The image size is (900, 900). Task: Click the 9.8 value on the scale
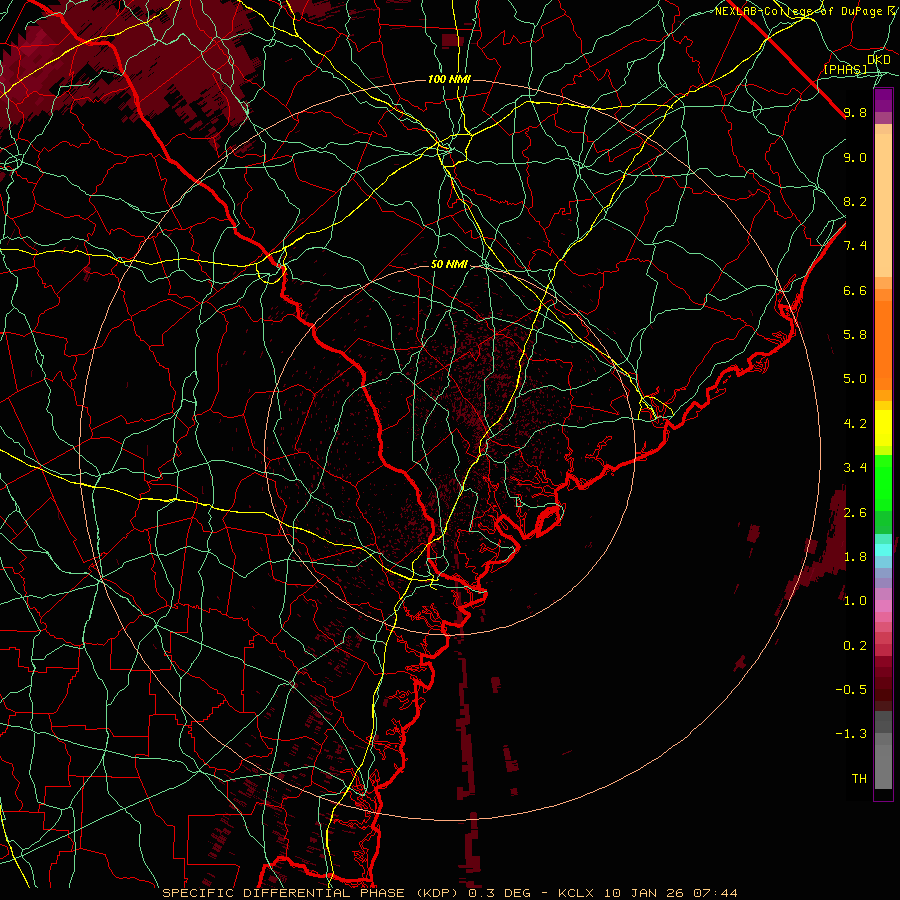tap(855, 112)
